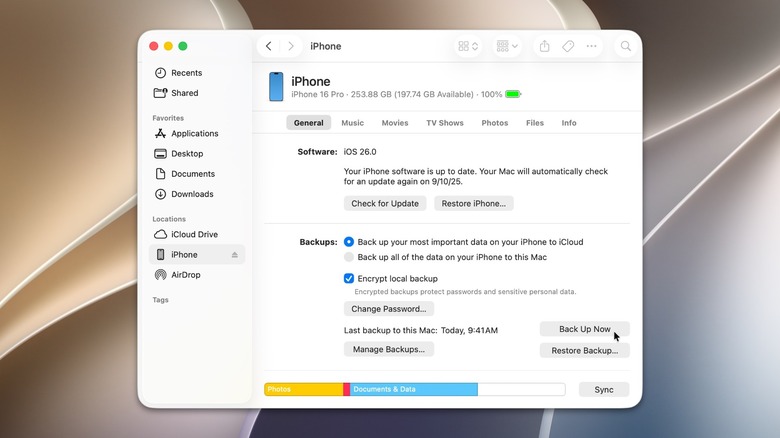Screen dimensions: 780x438
Task: Open iCloud Drive in the sidebar
Action: (197, 234)
